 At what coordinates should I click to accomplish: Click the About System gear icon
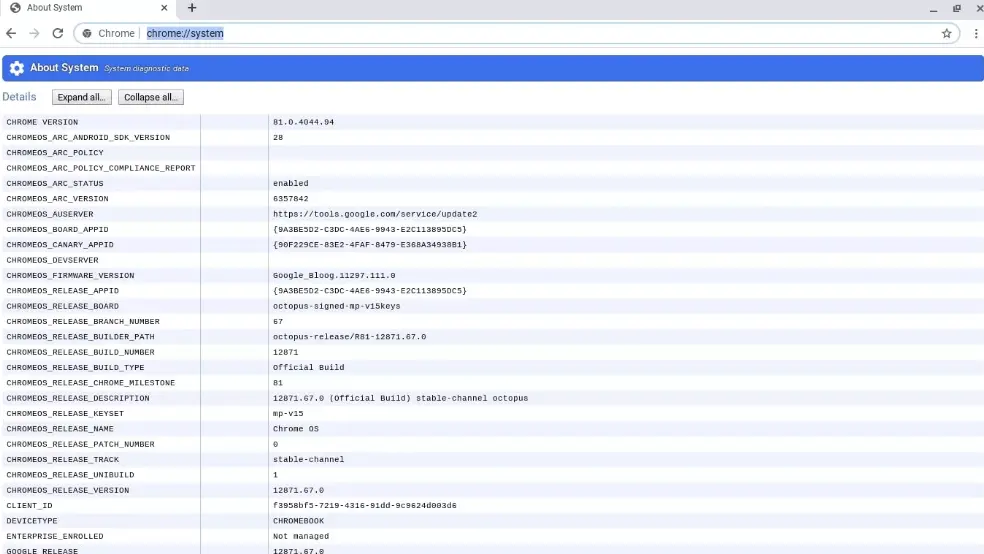point(17,68)
